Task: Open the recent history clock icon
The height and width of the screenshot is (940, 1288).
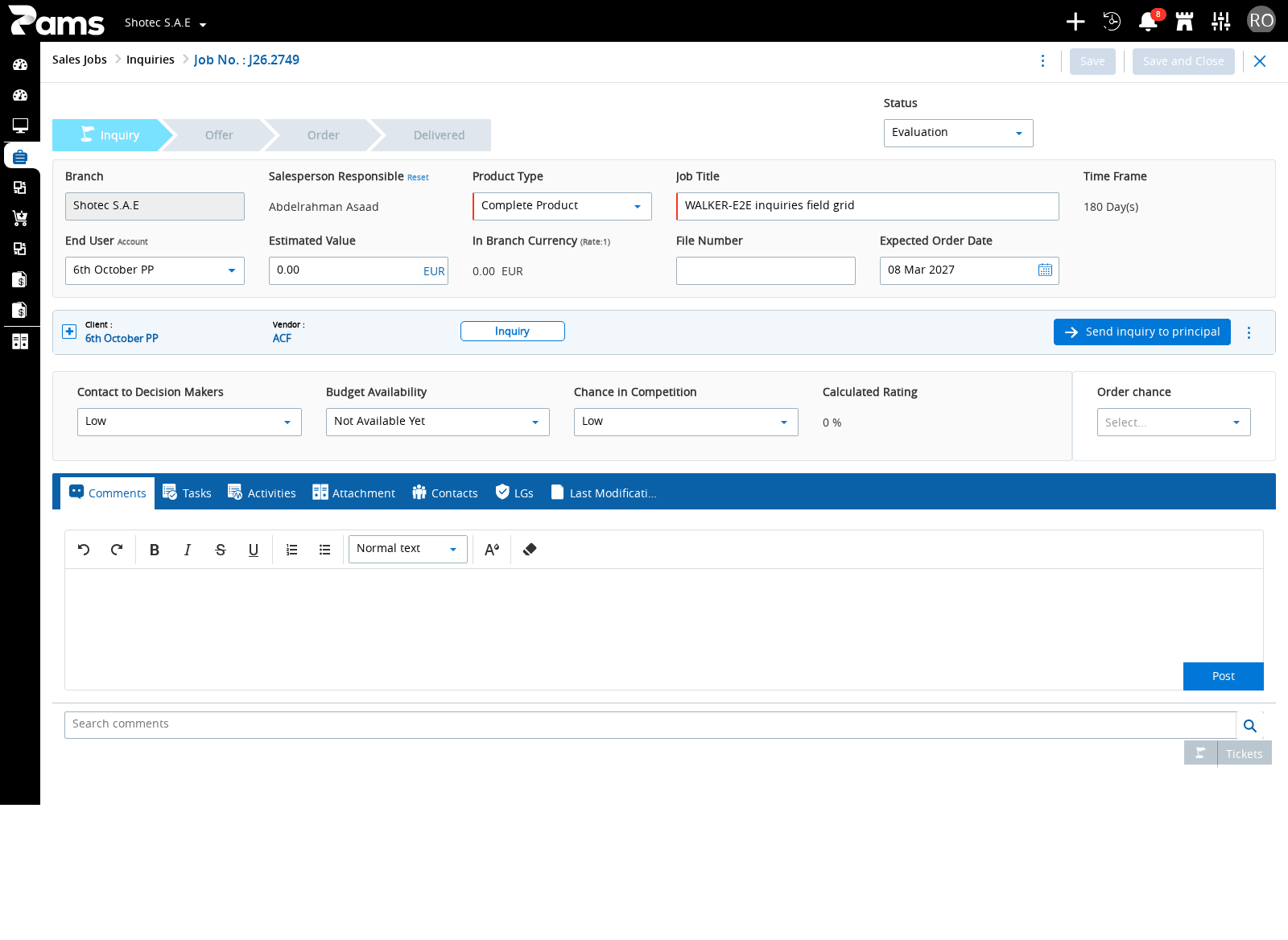Action: (1112, 22)
